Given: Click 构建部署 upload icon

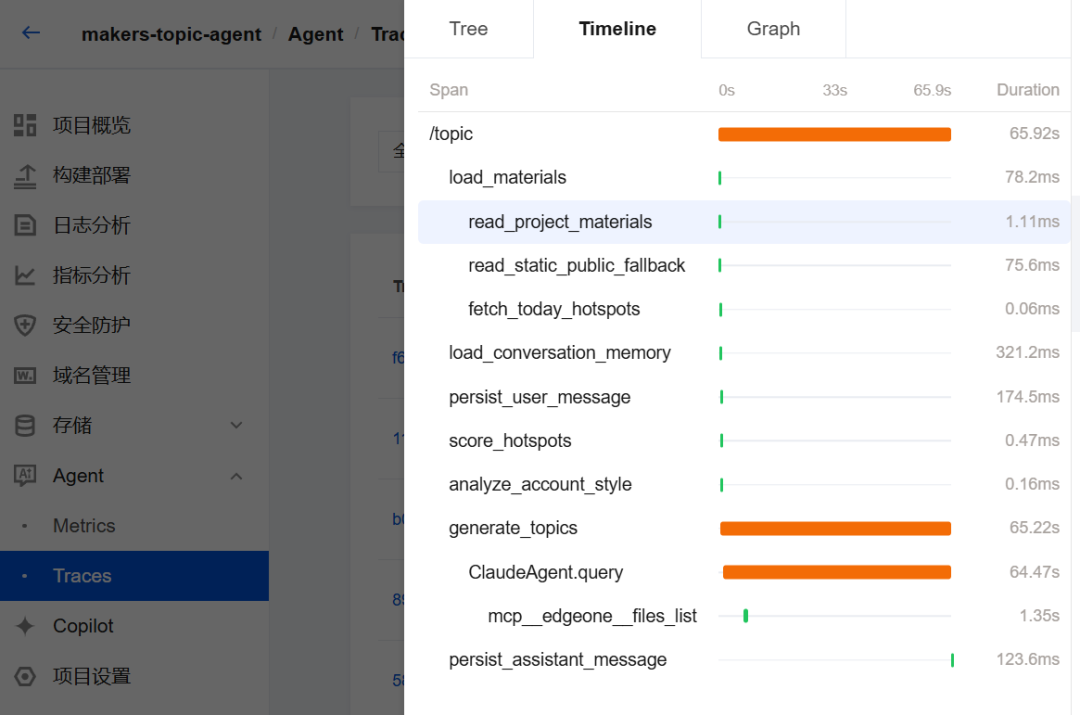Looking at the screenshot, I should tap(25, 176).
